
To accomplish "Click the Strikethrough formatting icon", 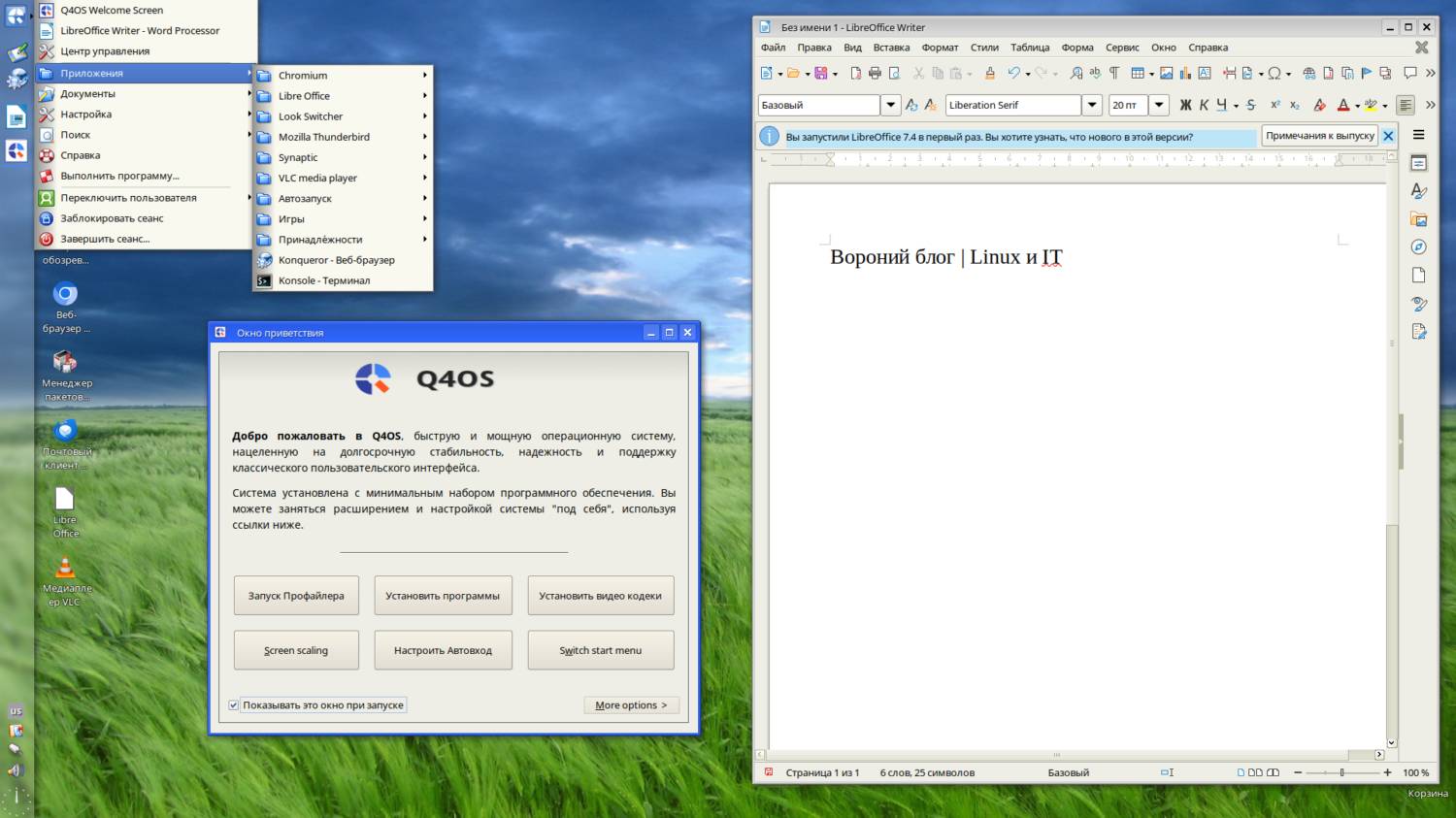I will (x=1251, y=105).
